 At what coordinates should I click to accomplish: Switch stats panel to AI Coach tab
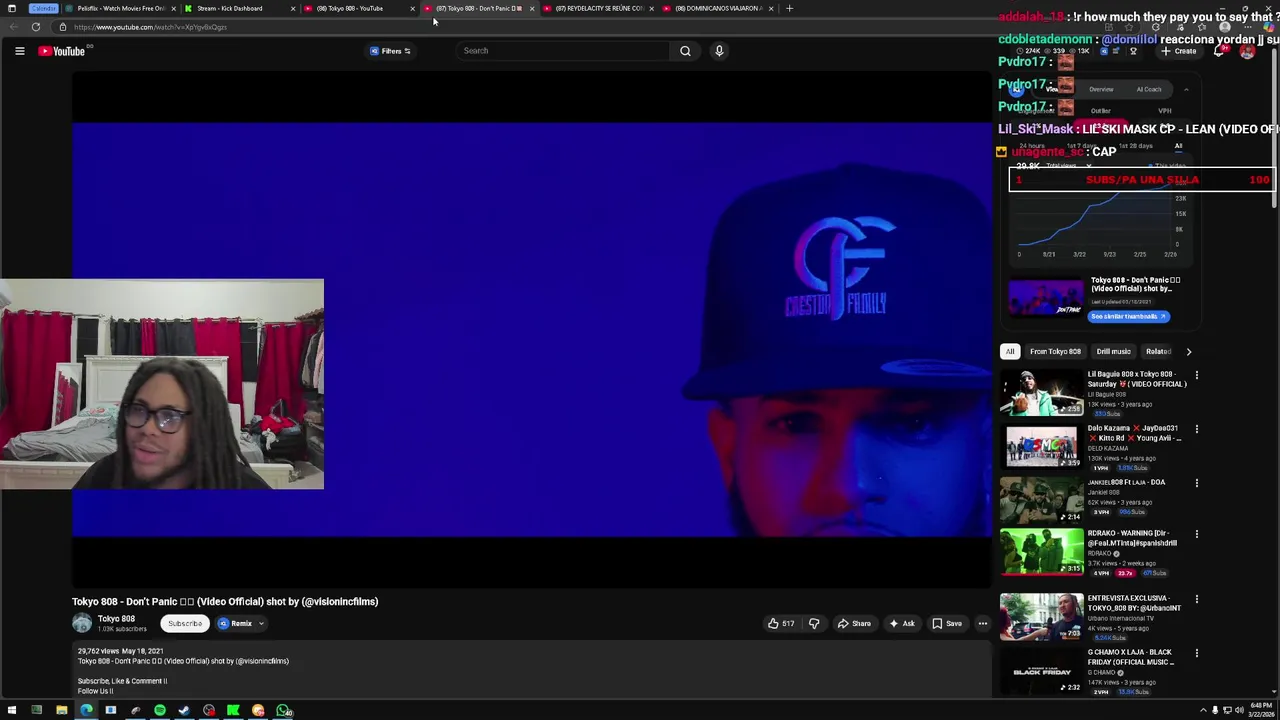coord(1149,90)
